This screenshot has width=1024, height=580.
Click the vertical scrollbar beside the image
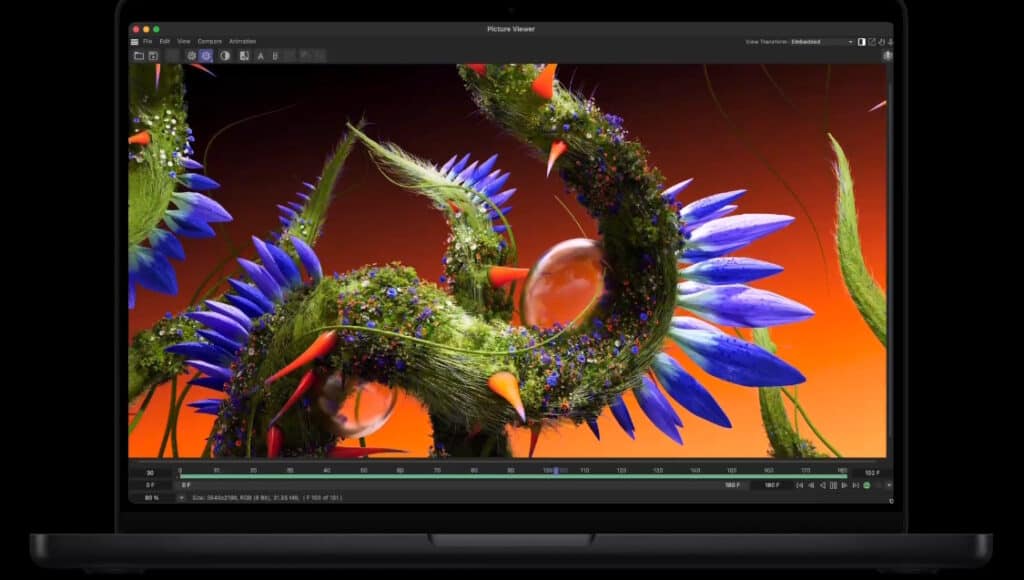pos(889,261)
